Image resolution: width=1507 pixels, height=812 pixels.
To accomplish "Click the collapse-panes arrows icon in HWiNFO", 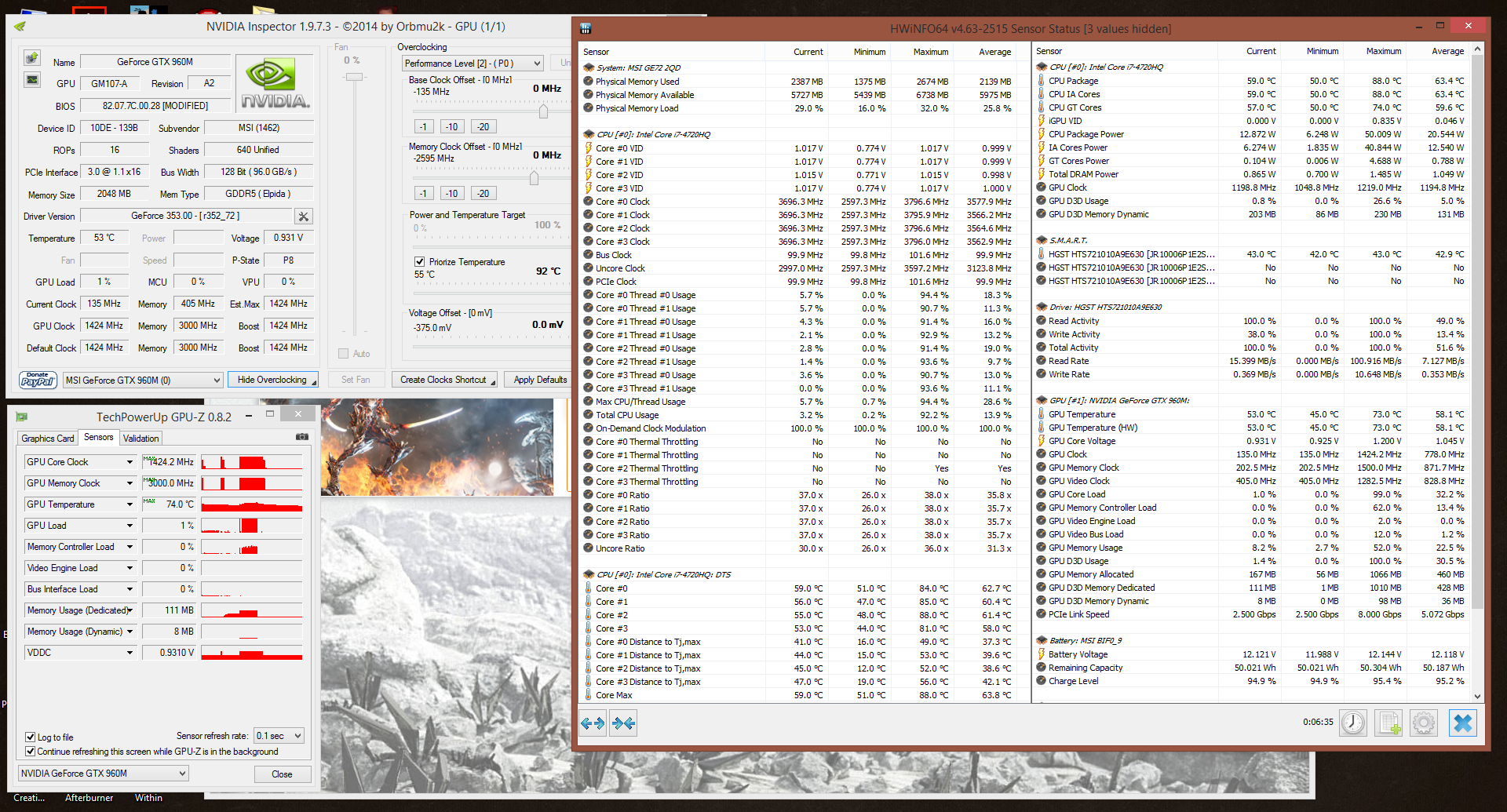I will point(624,723).
